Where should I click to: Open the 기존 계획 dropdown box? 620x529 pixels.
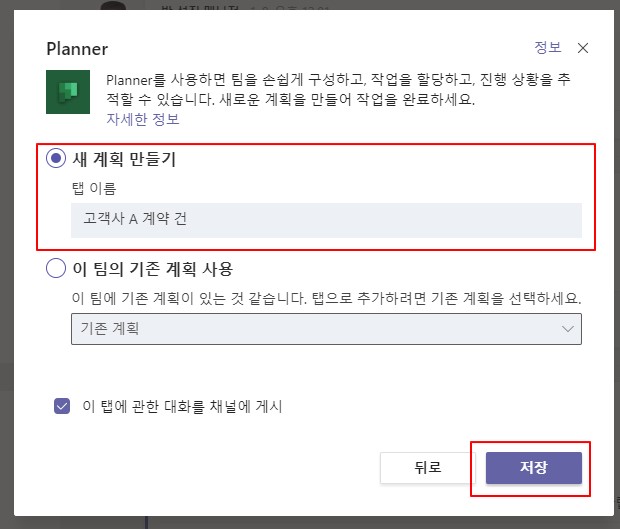click(326, 329)
